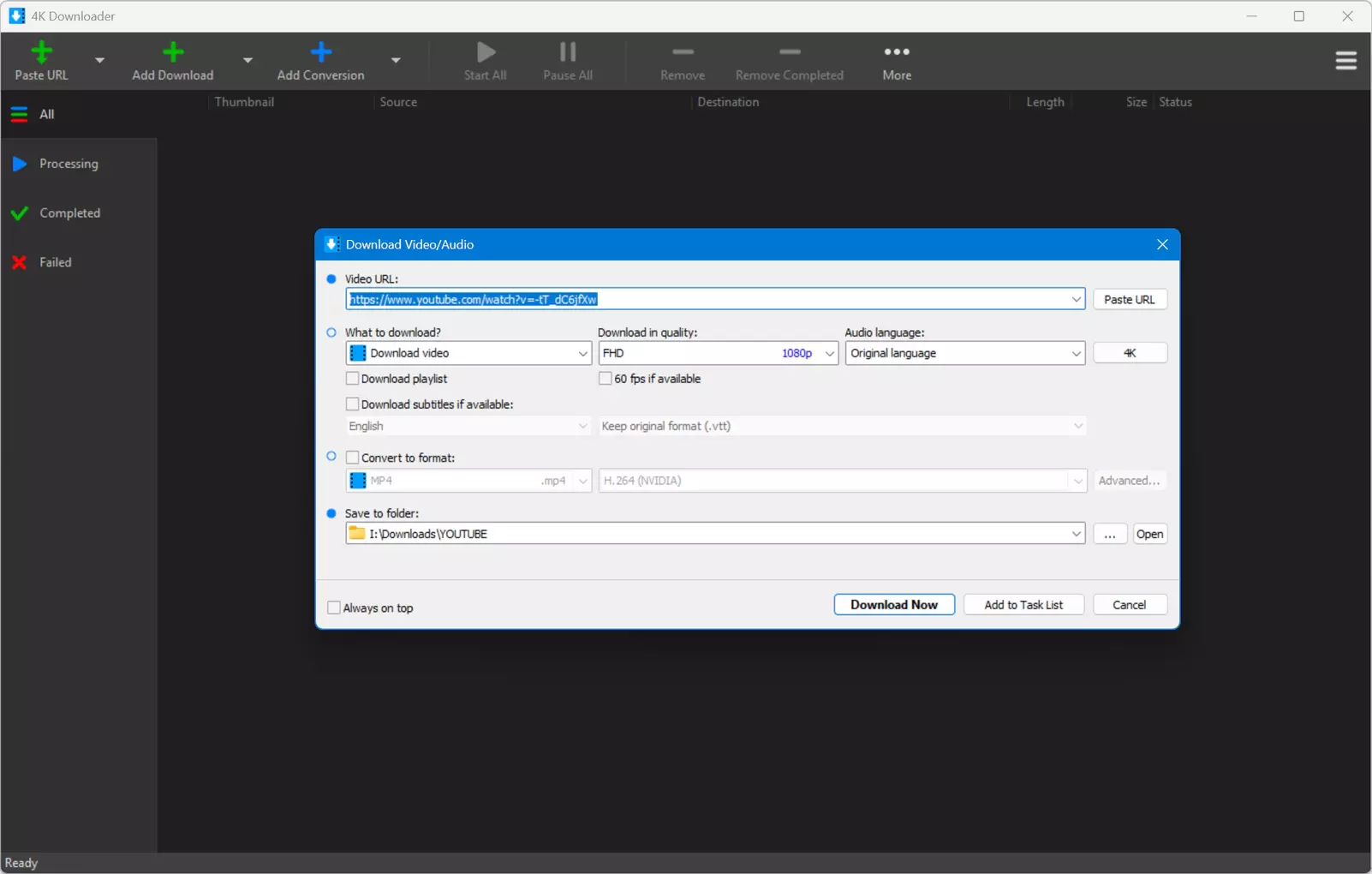Open the Save to folder dropdown
The height and width of the screenshot is (874, 1372).
[x=1077, y=534]
